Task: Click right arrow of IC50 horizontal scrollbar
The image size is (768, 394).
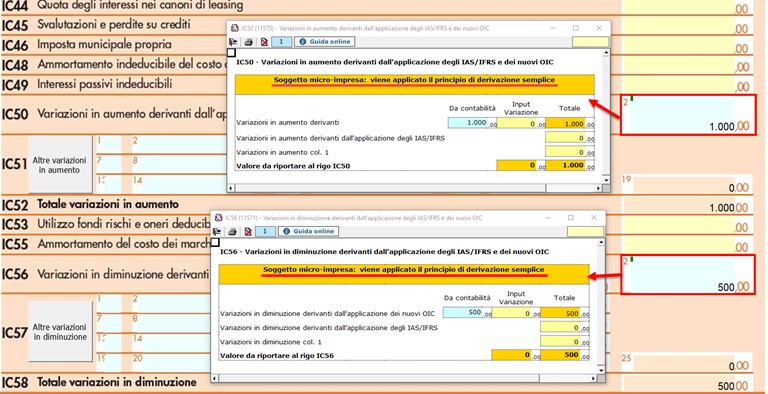Action: point(599,188)
